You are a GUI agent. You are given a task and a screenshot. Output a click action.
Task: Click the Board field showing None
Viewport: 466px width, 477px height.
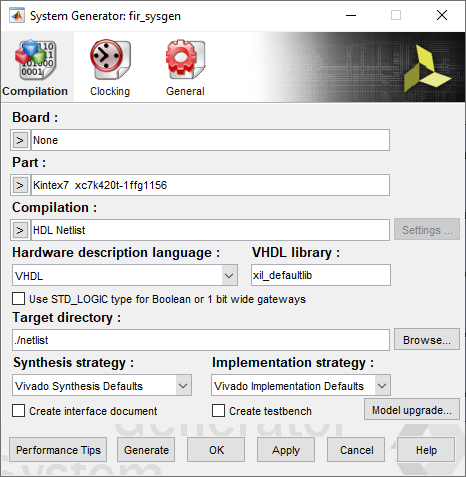pyautogui.click(x=210, y=140)
